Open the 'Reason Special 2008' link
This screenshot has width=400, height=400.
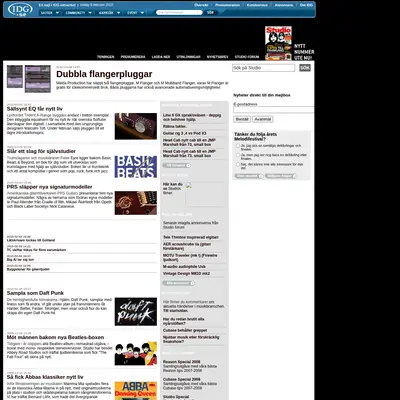182,362
